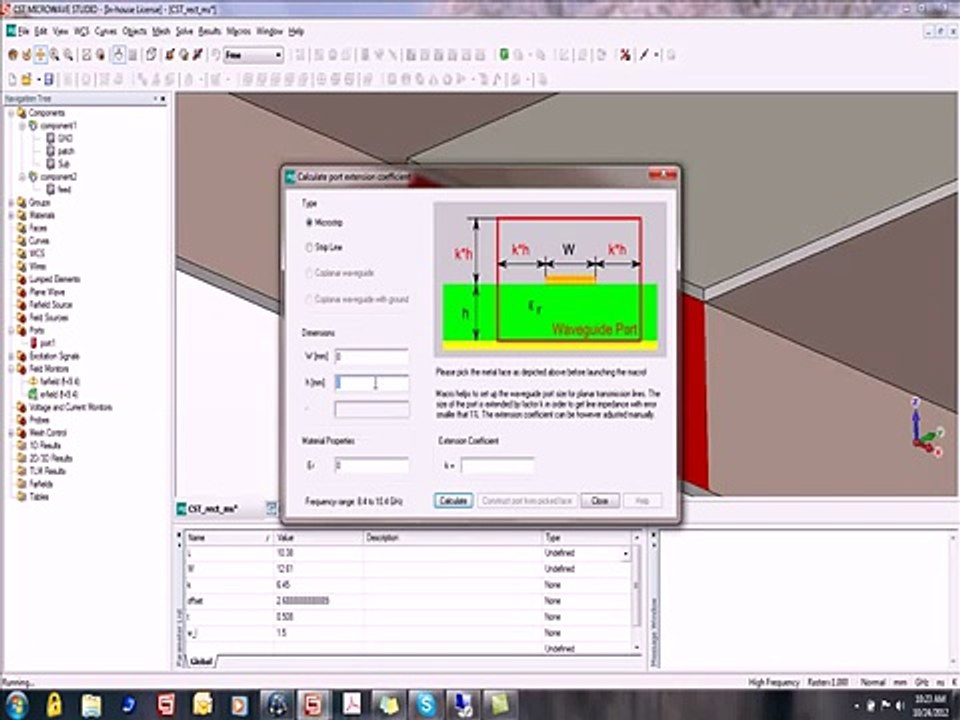Expand the Groups tree node
The height and width of the screenshot is (720, 960).
[x=11, y=202]
